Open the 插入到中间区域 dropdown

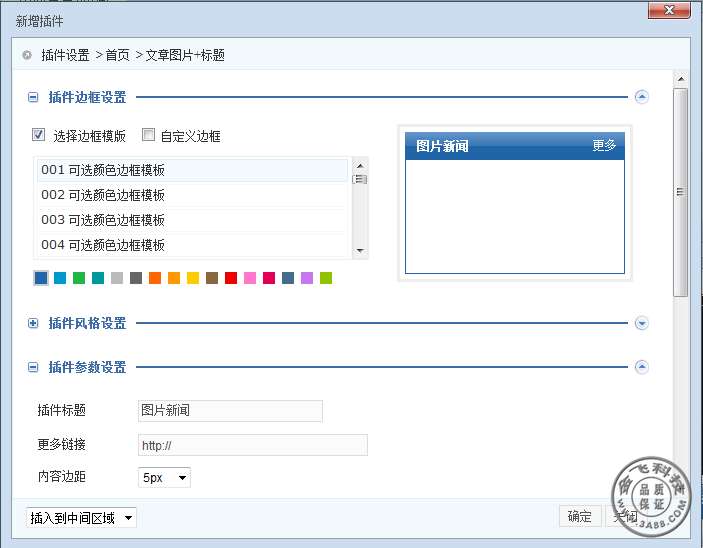coord(81,517)
